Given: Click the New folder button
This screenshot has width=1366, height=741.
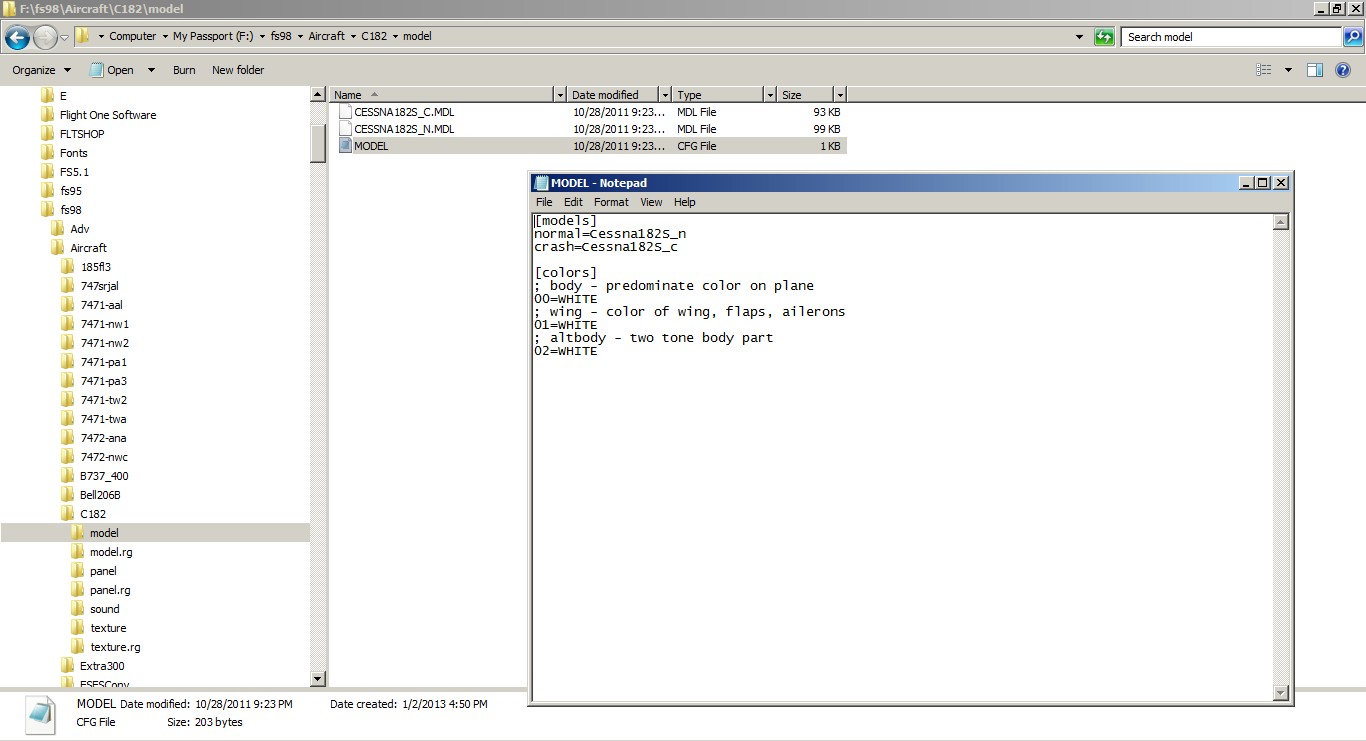Looking at the screenshot, I should [238, 70].
